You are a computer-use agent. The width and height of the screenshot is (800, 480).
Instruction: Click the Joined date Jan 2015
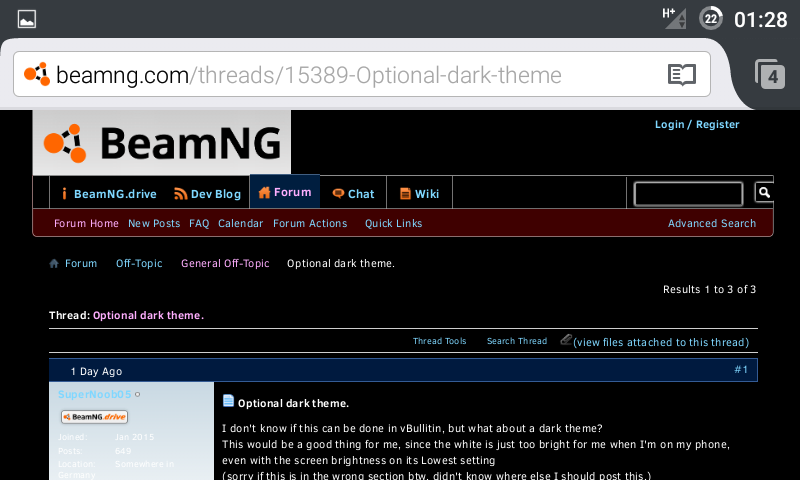point(134,437)
